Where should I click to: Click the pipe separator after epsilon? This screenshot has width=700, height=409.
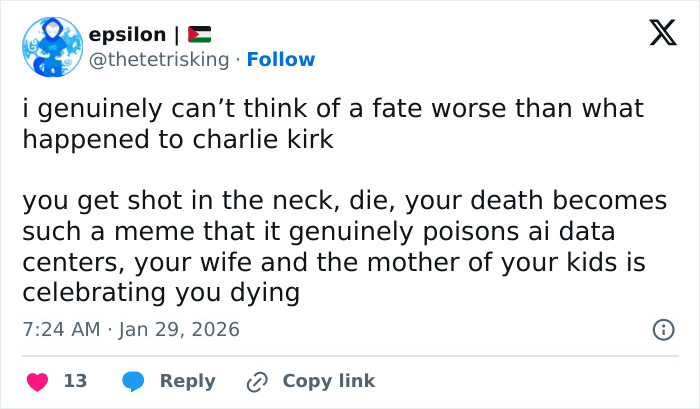pyautogui.click(x=176, y=35)
